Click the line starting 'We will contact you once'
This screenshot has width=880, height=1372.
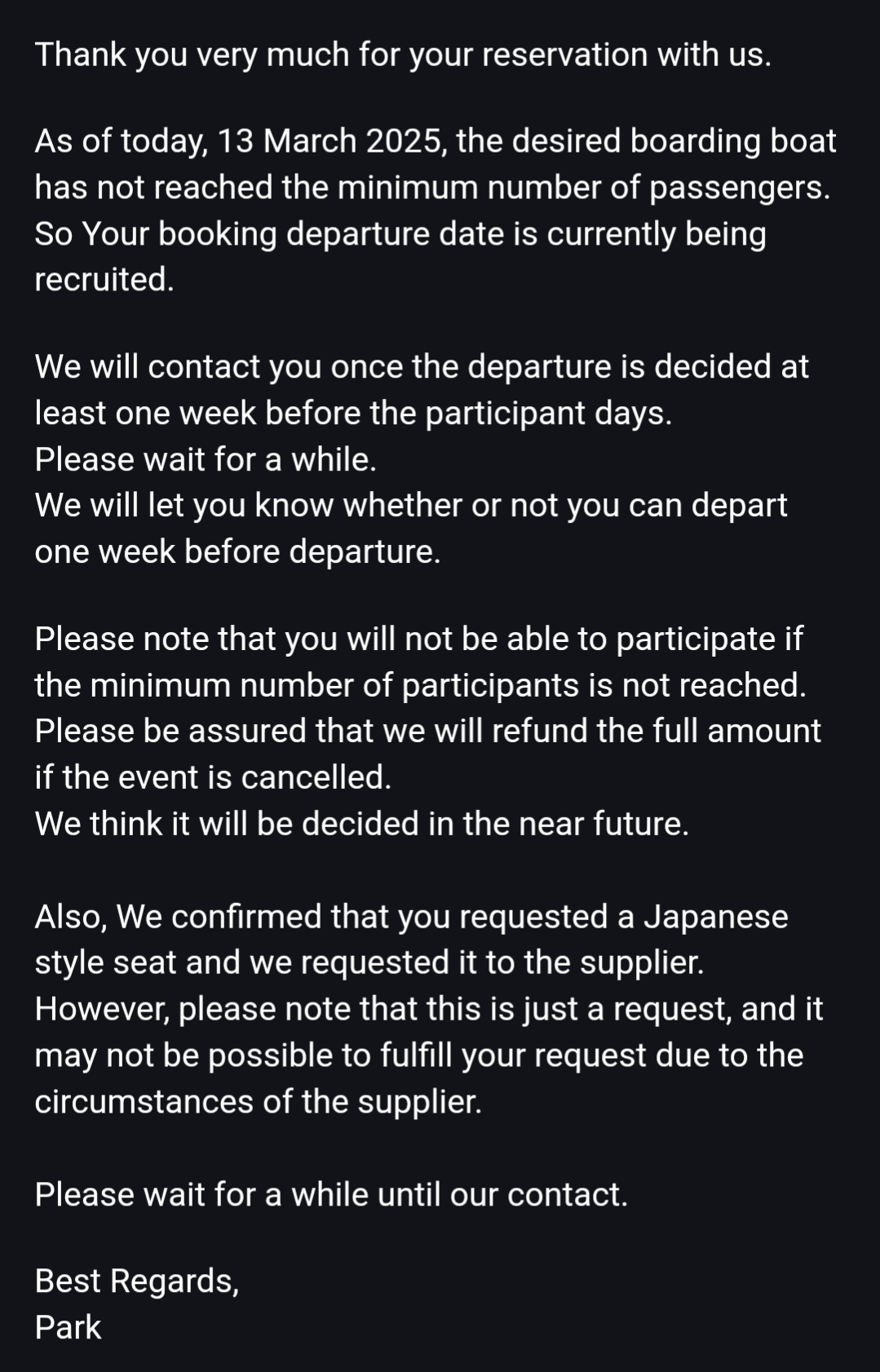pyautogui.click(x=422, y=367)
